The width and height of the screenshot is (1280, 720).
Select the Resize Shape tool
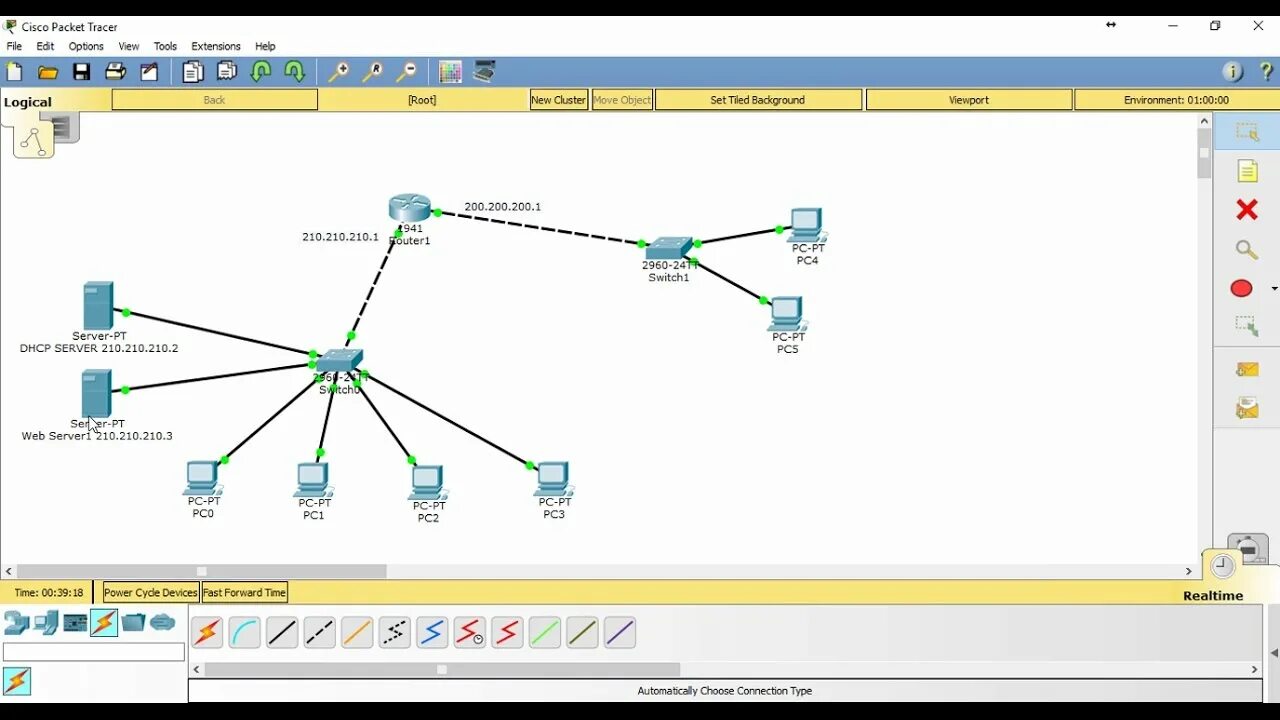click(x=1246, y=326)
